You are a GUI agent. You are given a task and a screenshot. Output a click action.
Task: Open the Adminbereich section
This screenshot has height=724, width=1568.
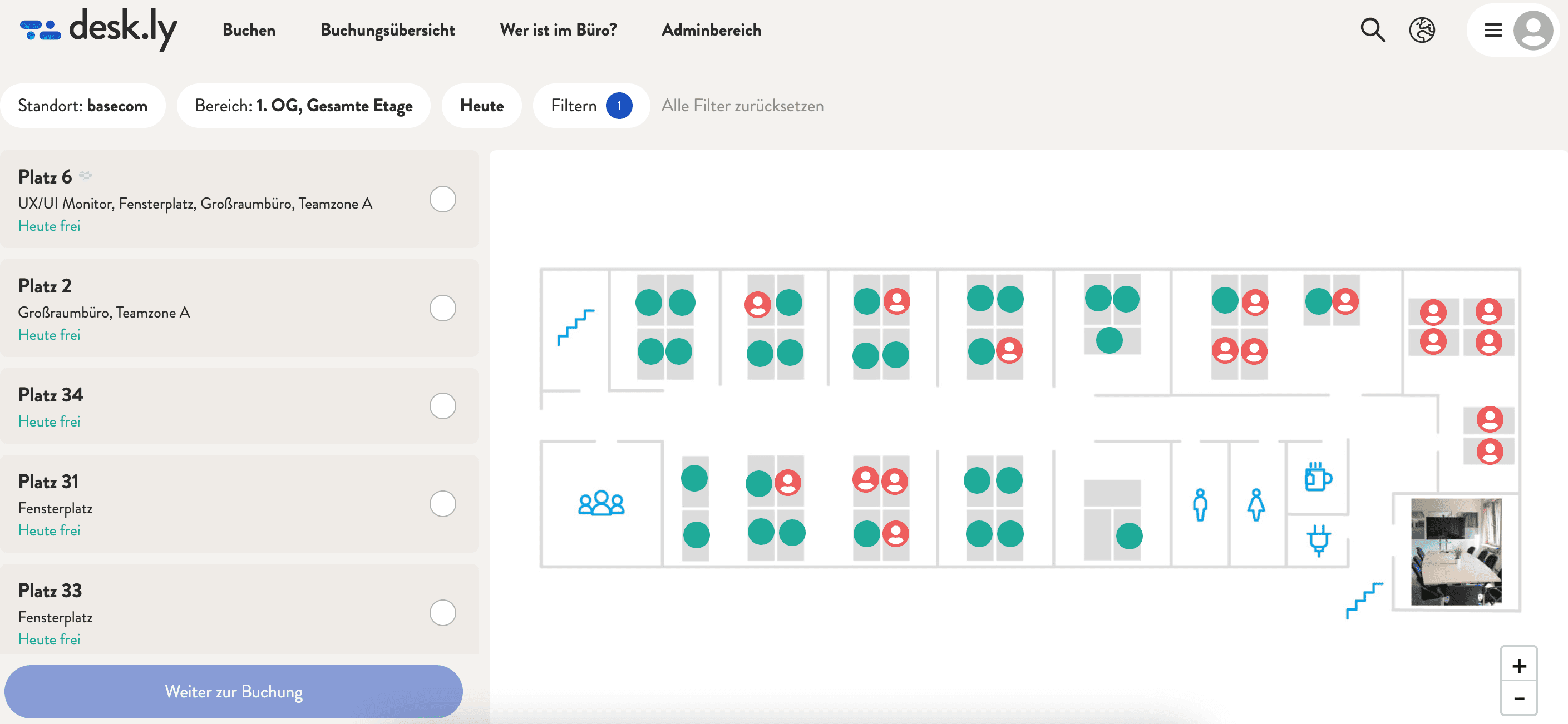click(x=712, y=29)
